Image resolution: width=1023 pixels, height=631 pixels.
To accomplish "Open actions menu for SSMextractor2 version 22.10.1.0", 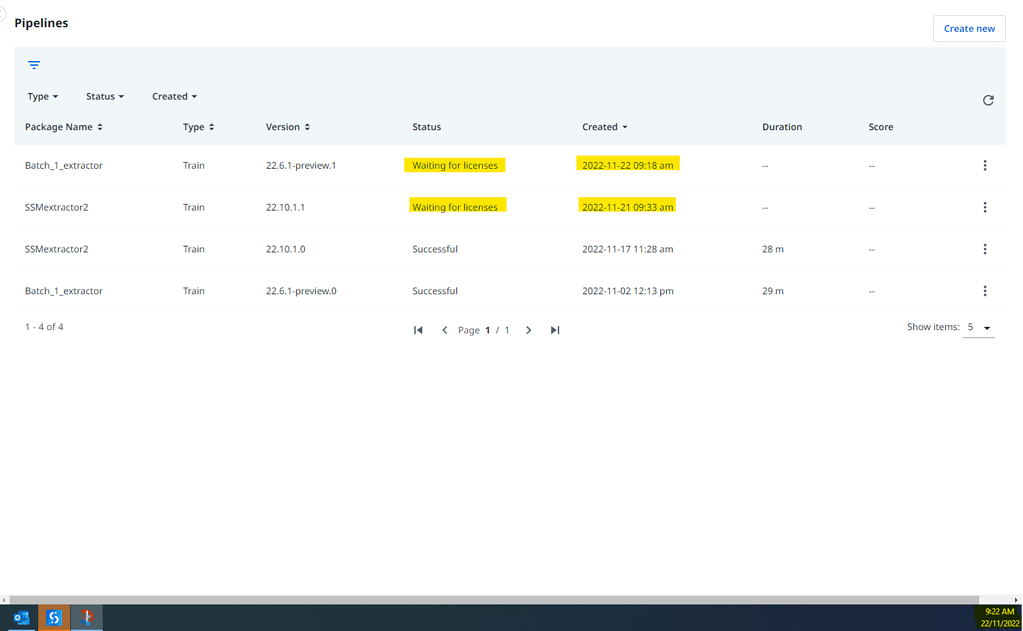I will click(985, 249).
